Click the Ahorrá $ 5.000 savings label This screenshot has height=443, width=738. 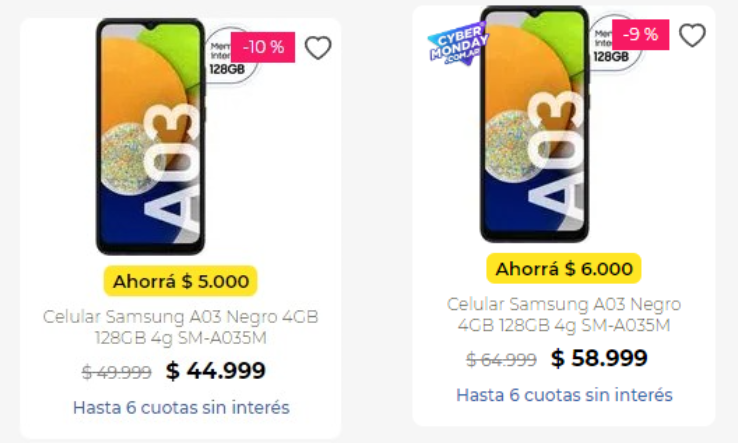pyautogui.click(x=181, y=281)
